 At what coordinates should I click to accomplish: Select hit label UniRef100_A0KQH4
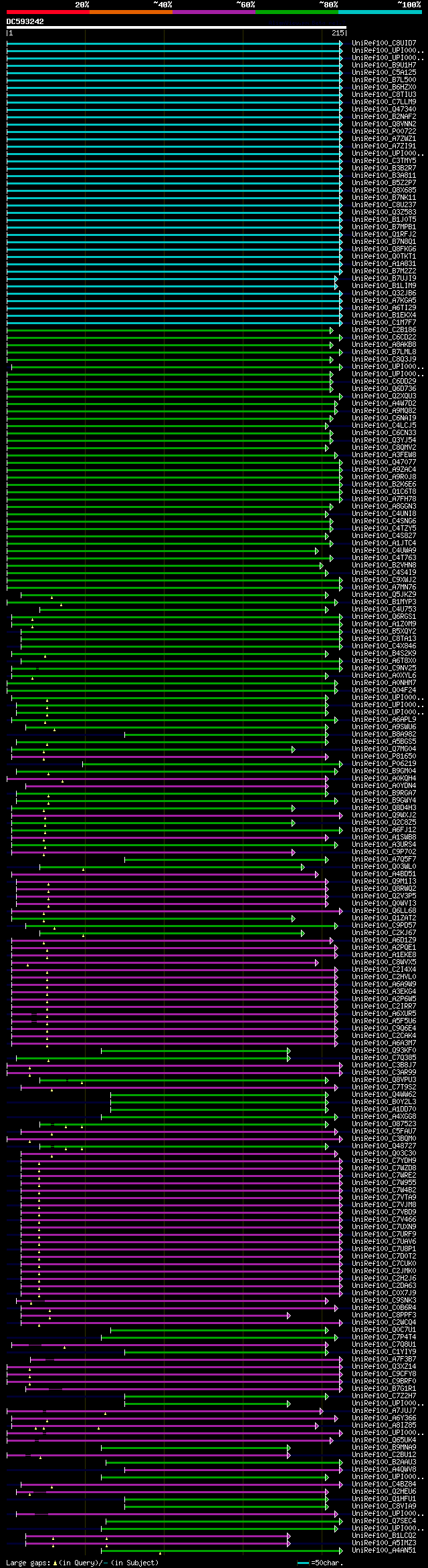[384, 779]
